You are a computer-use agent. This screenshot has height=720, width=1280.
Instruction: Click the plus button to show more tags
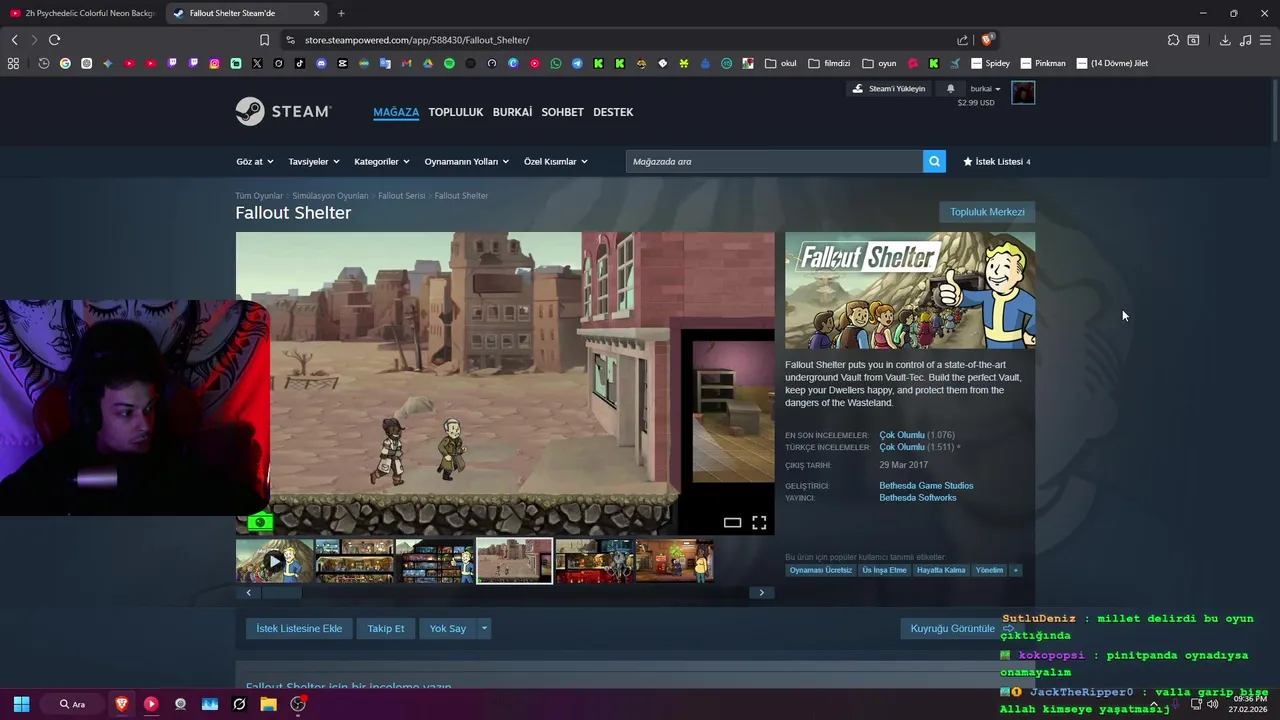pyautogui.click(x=1016, y=570)
